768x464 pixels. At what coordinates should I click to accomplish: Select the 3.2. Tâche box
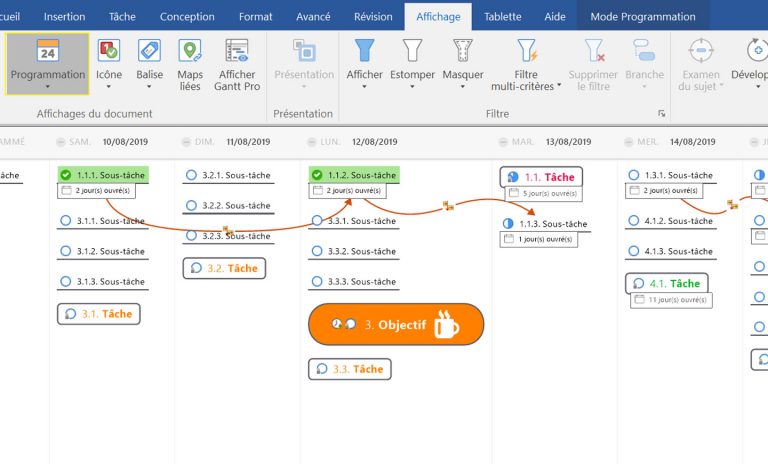point(224,268)
